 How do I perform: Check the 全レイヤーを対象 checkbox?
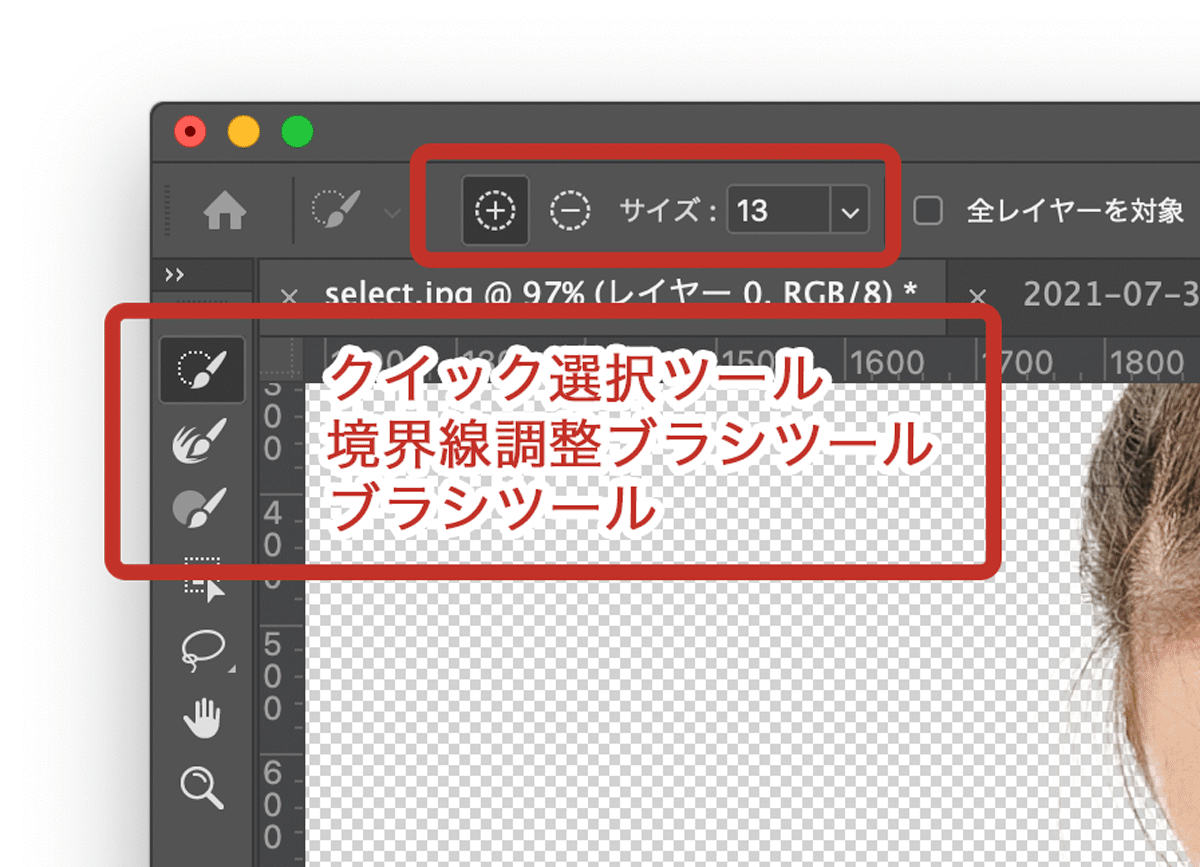tap(927, 211)
